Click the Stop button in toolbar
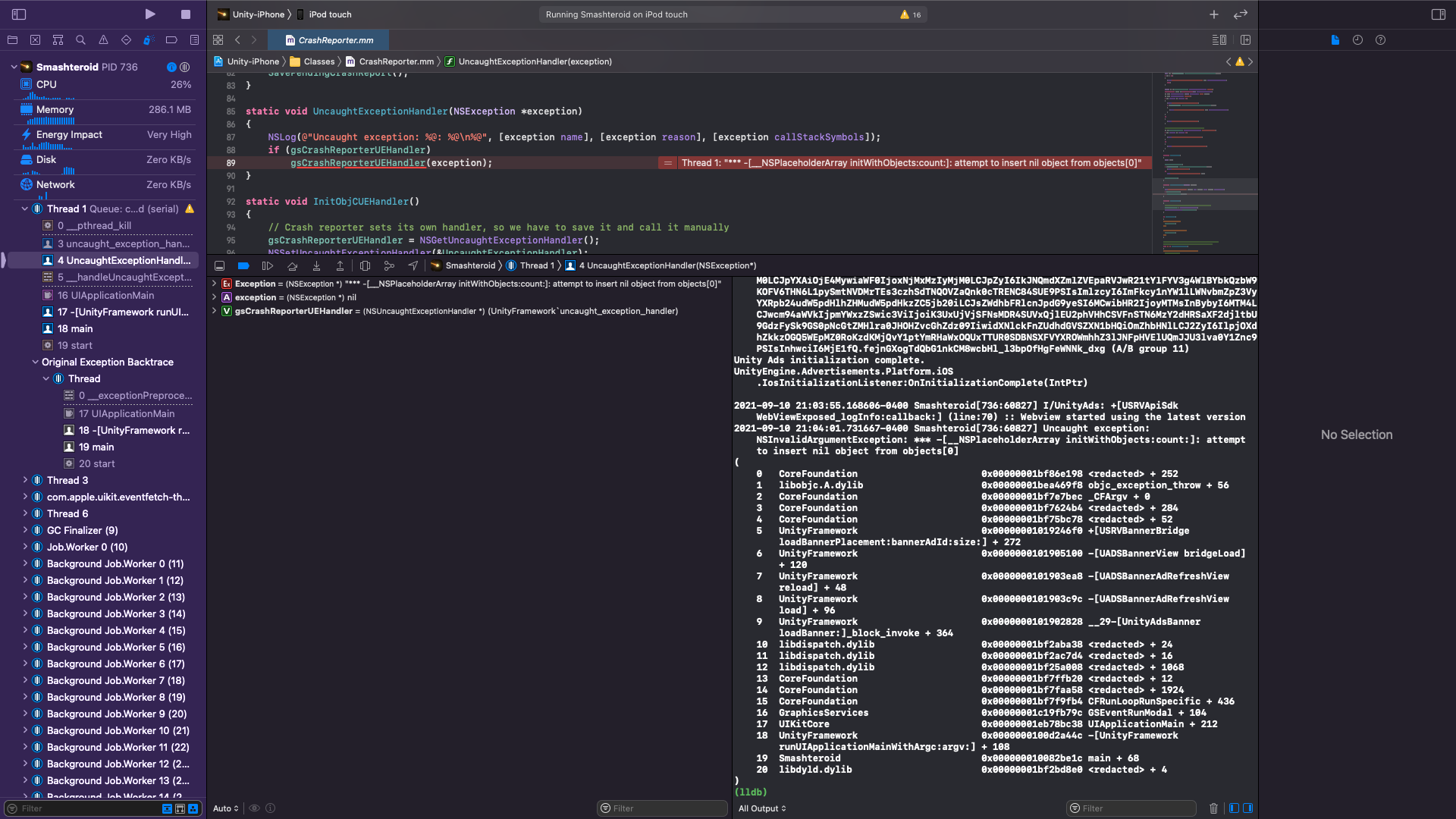 coord(186,14)
